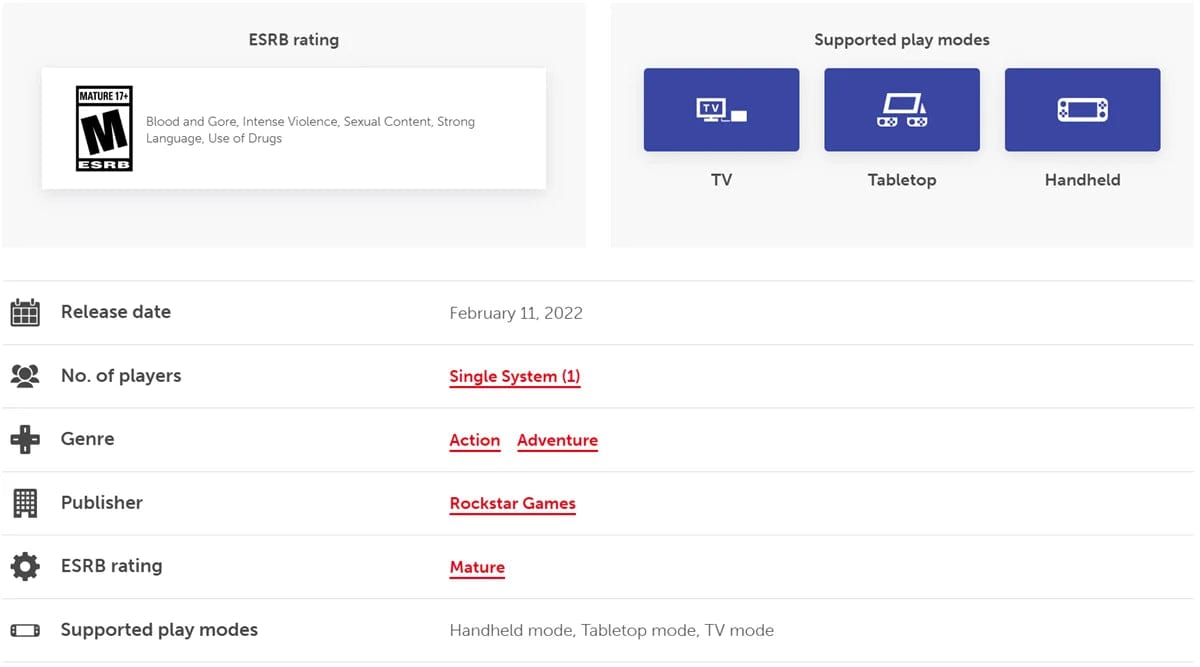The width and height of the screenshot is (1200, 667).
Task: Click the calendar icon beside Release date
Action: (x=25, y=313)
